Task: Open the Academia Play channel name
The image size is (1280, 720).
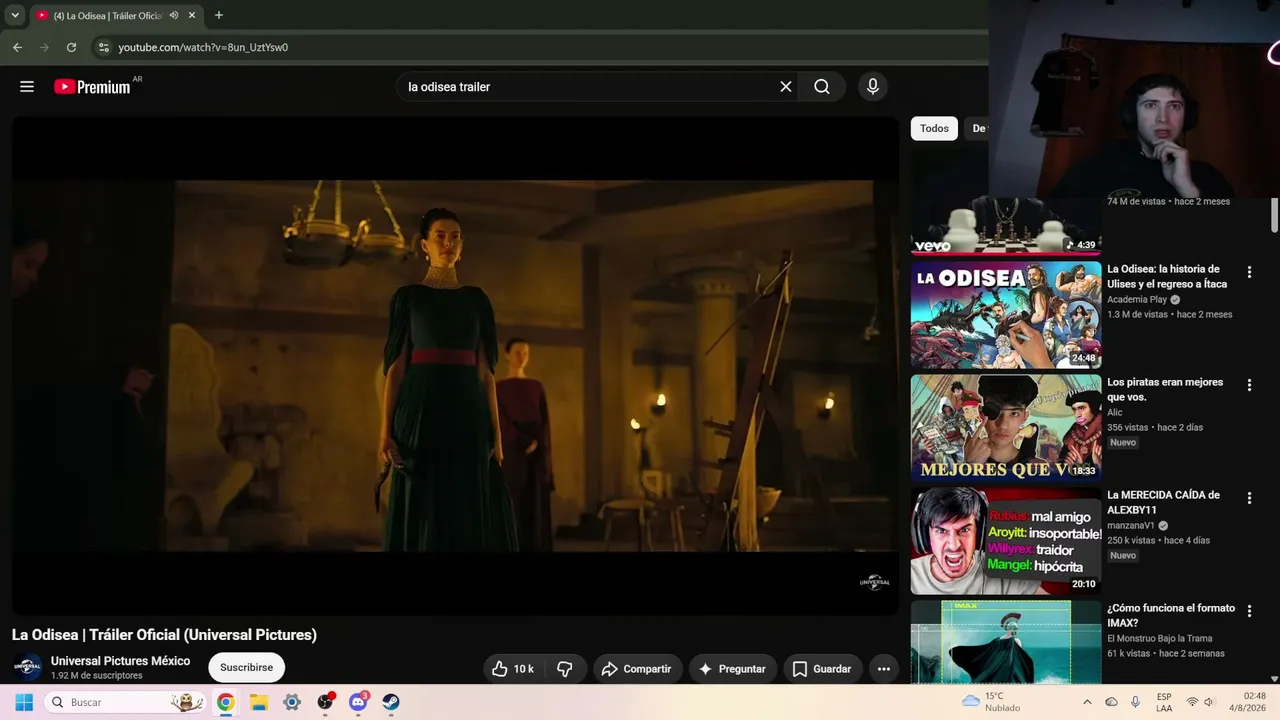Action: (x=1137, y=299)
